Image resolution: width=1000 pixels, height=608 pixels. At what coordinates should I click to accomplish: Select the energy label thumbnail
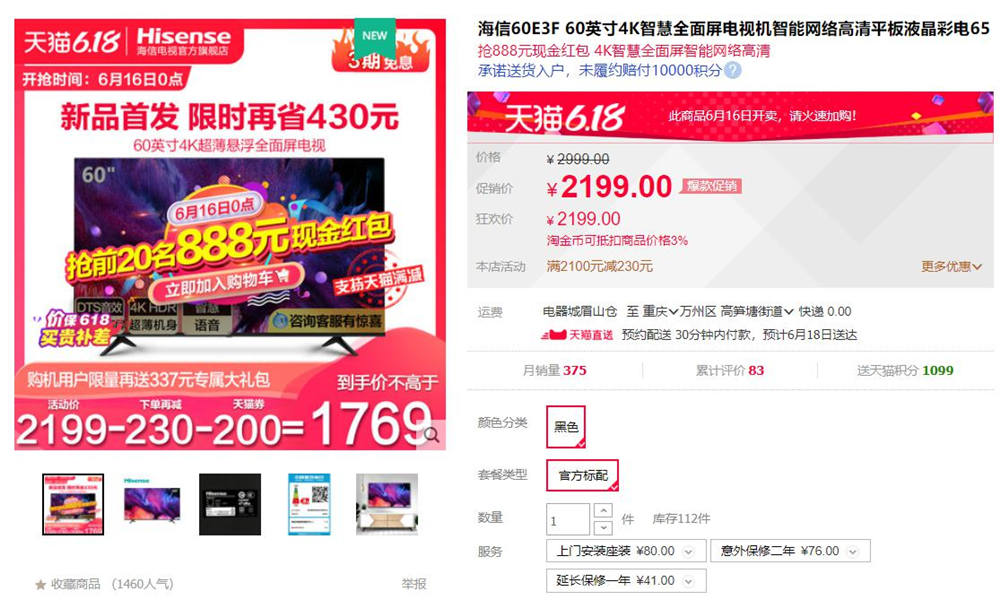tap(309, 504)
